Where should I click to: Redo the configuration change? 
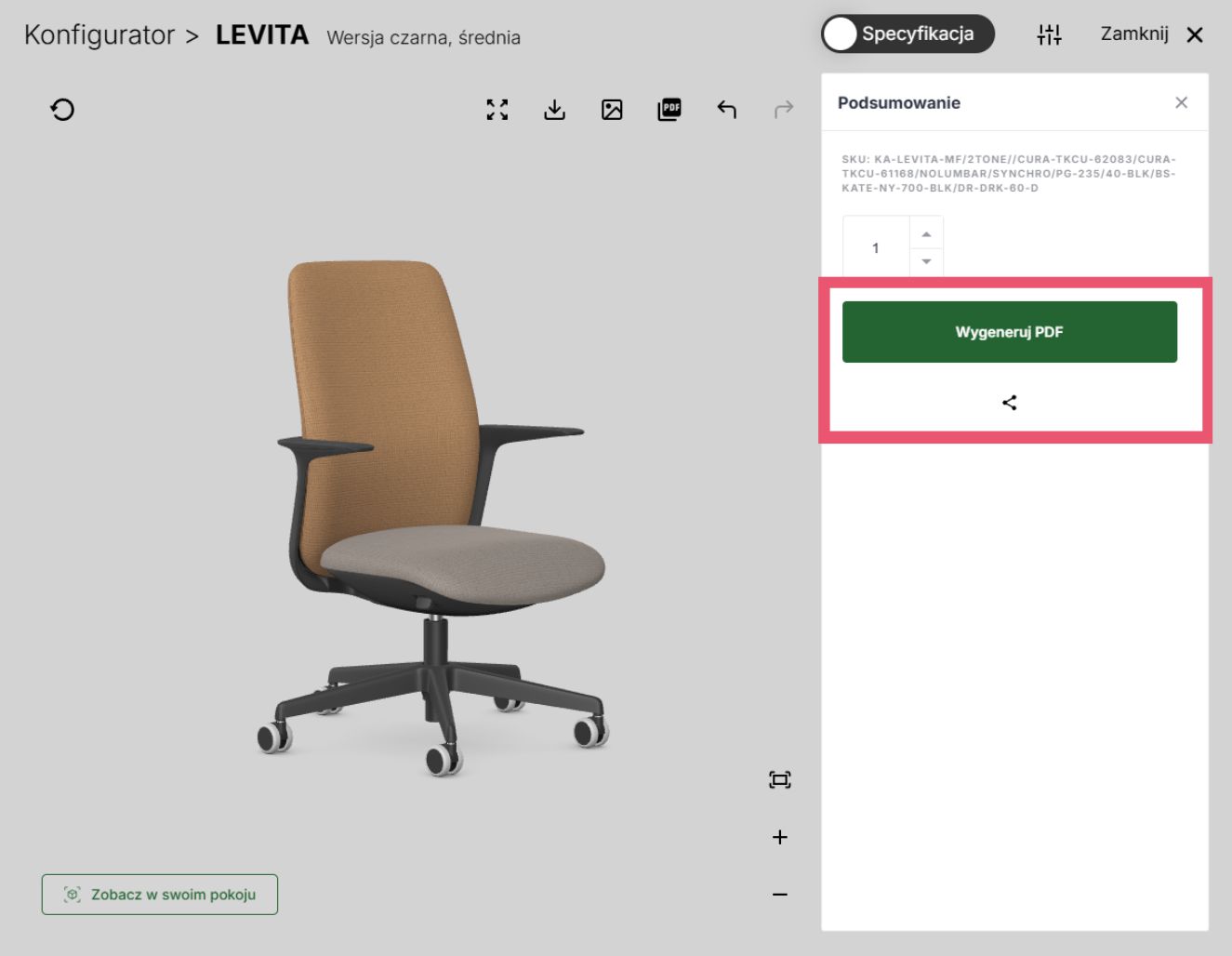coord(784,110)
